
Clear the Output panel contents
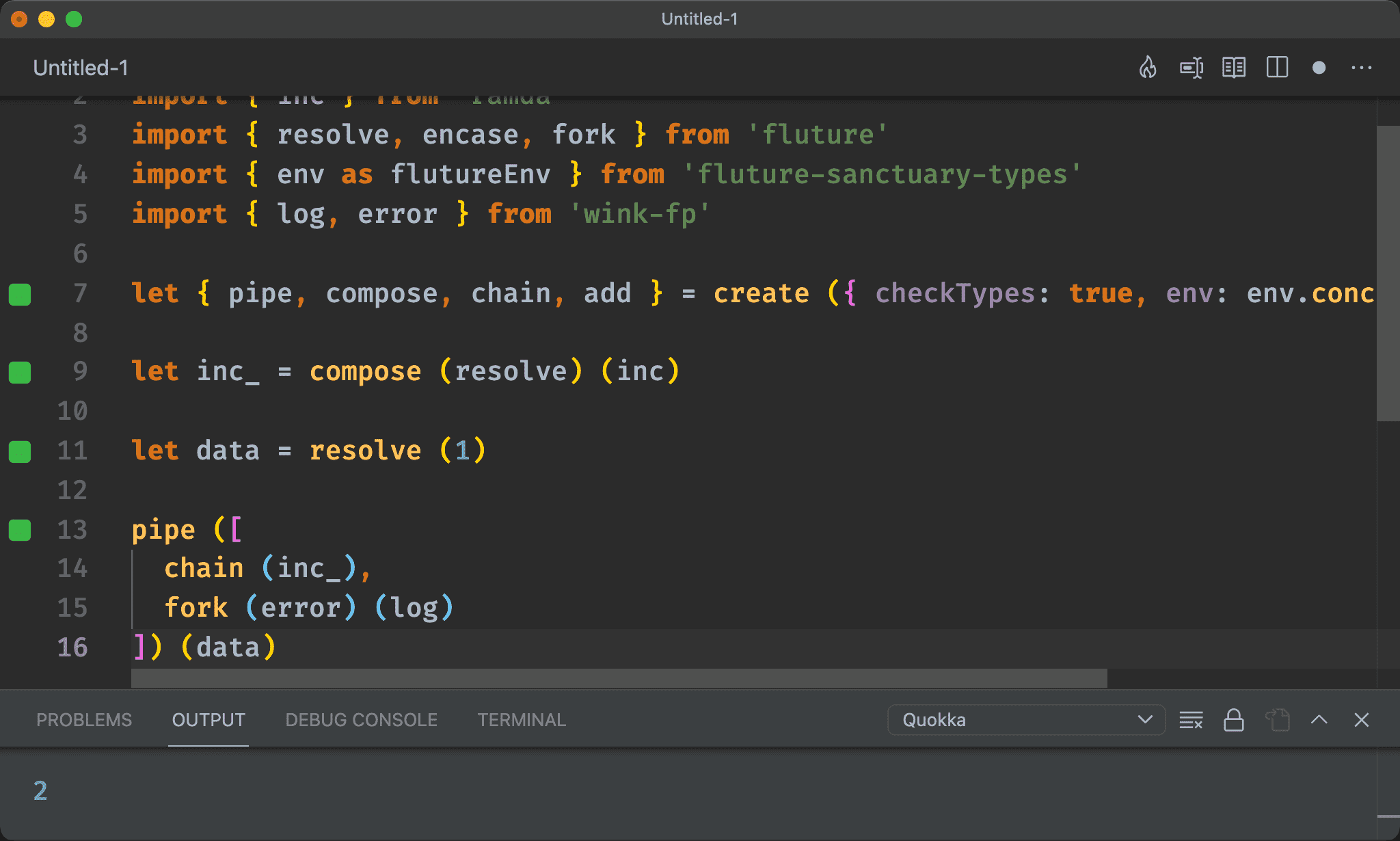click(x=1191, y=720)
